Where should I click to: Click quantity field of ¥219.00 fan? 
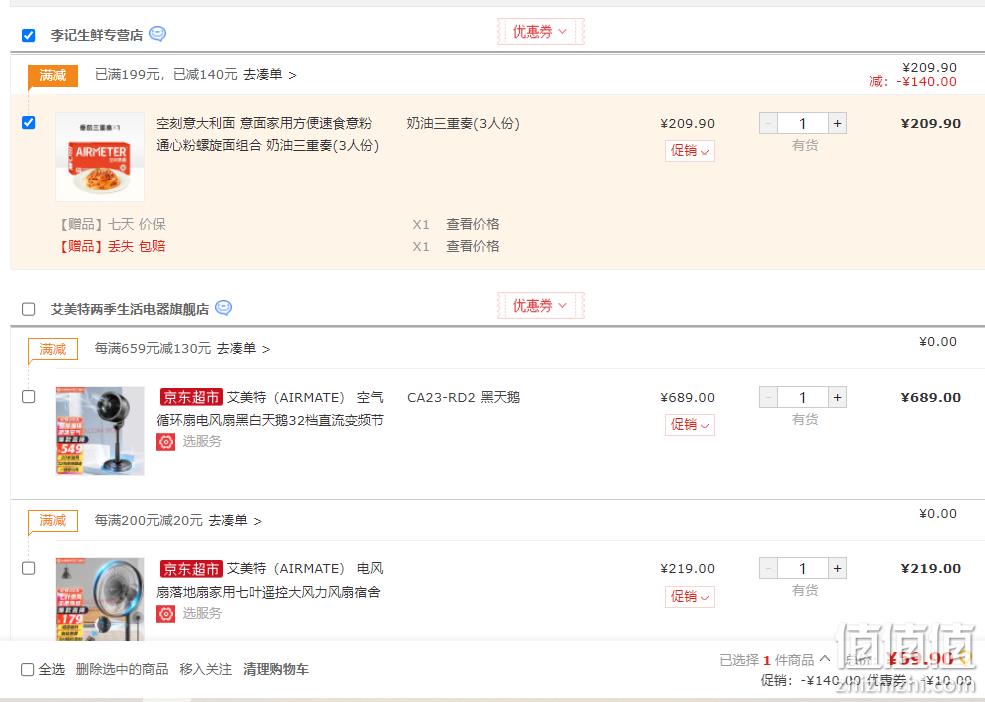pyautogui.click(x=803, y=568)
